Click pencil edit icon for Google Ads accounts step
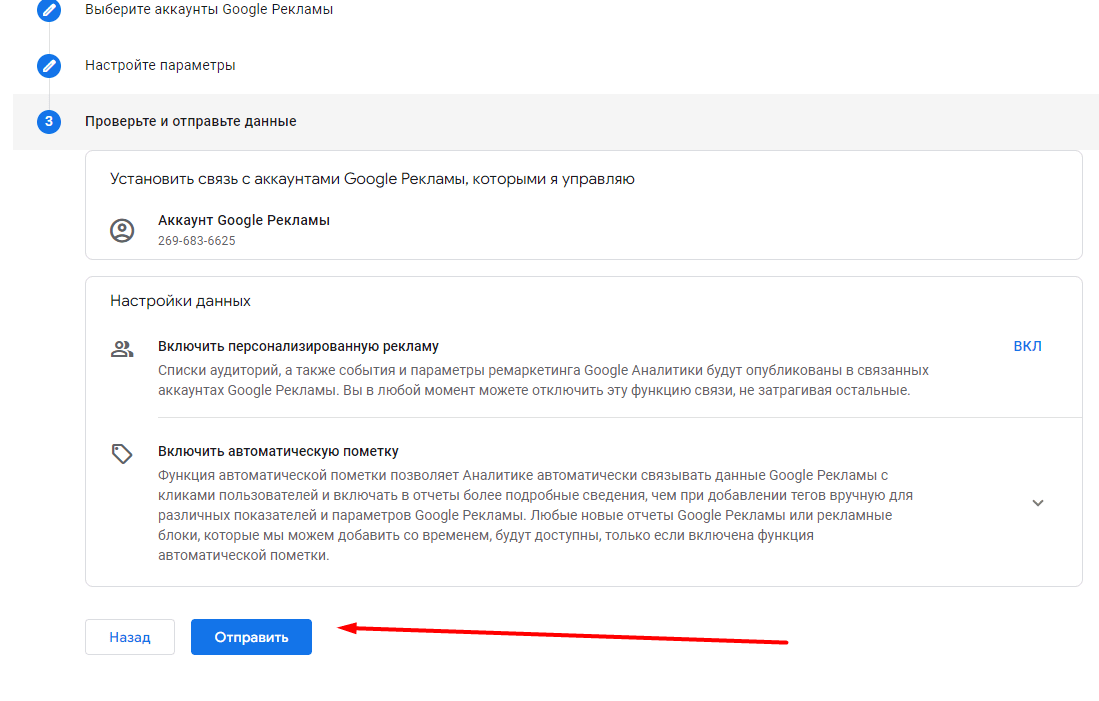This screenshot has height=701, width=1099. [x=48, y=10]
